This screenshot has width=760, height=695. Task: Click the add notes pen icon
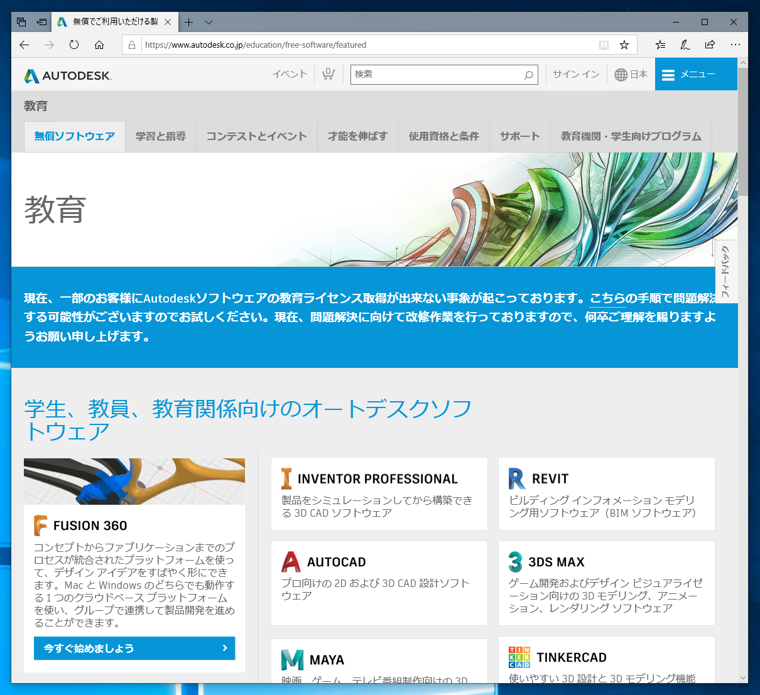684,45
